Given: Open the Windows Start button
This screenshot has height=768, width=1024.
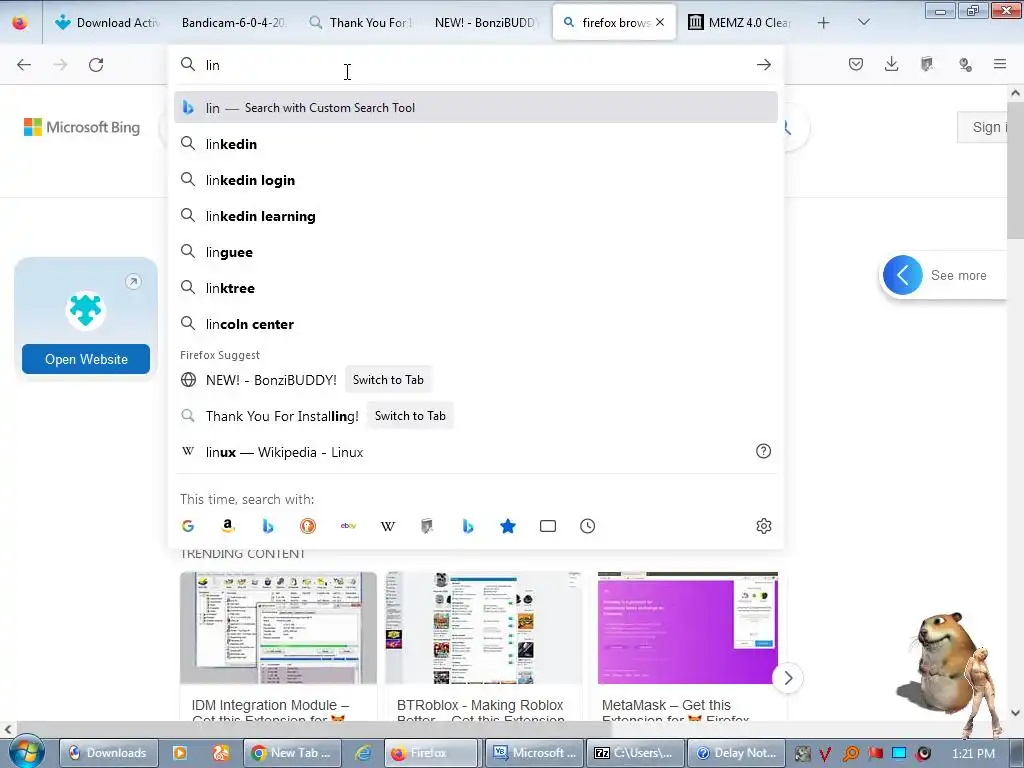Looking at the screenshot, I should pyautogui.click(x=26, y=752).
